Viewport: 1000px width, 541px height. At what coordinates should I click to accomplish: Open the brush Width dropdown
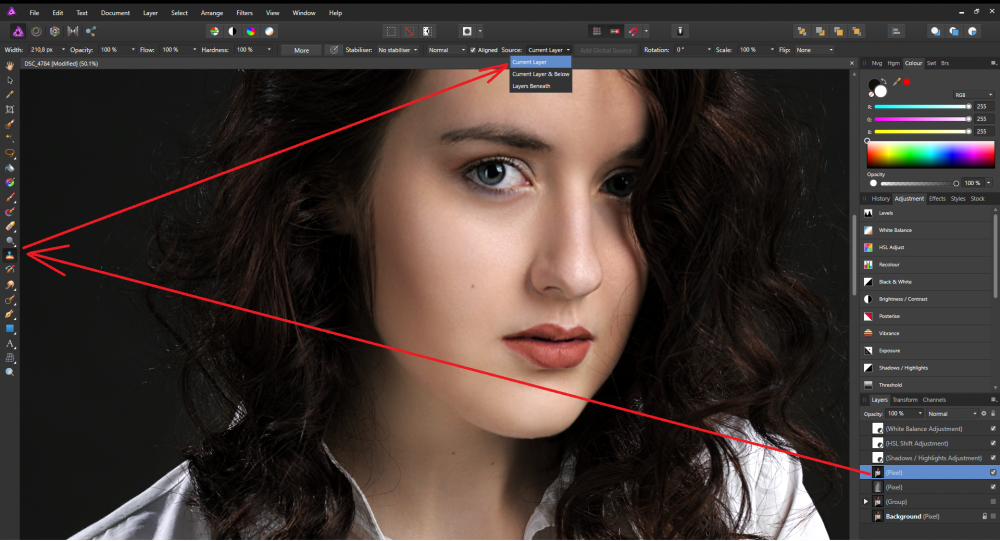[x=63, y=50]
